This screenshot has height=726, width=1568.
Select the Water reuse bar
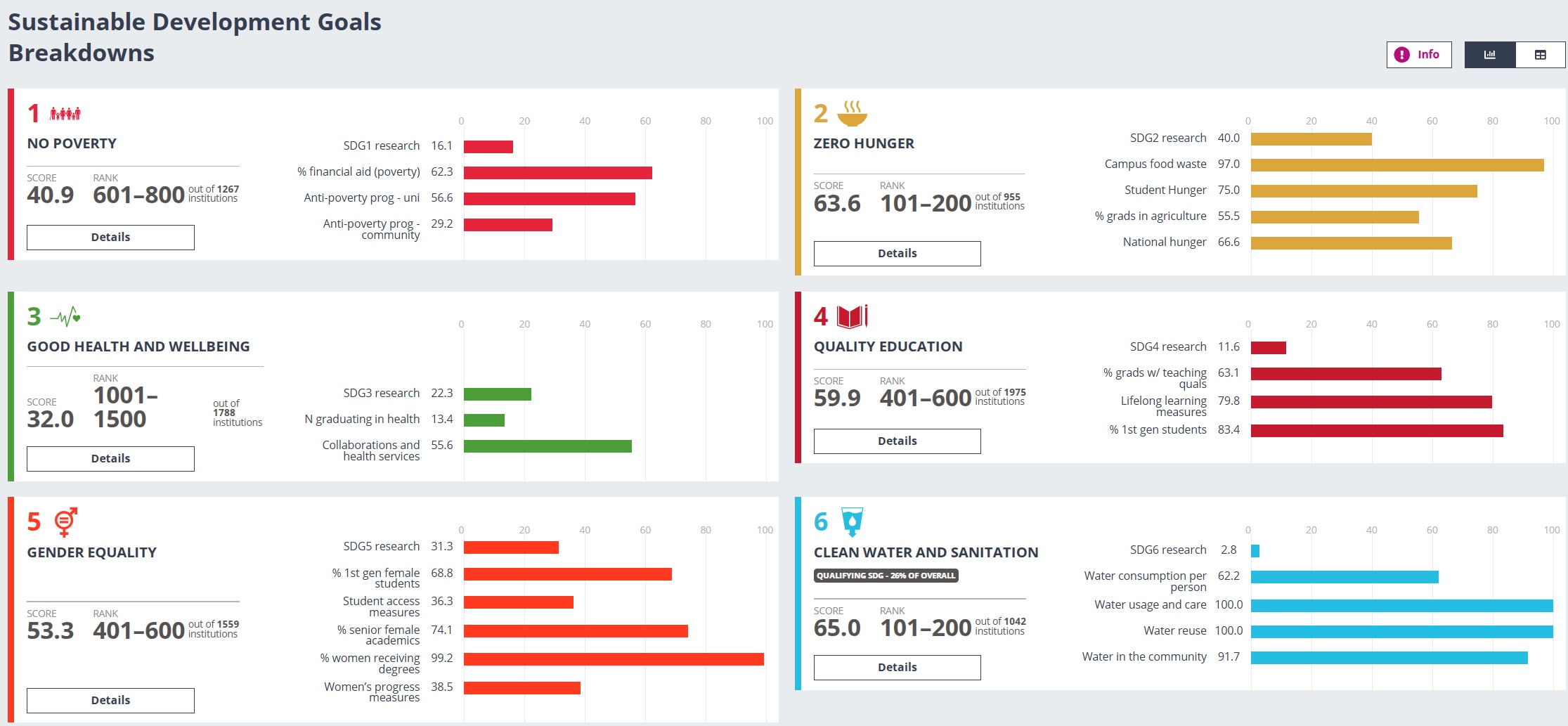(x=1401, y=632)
